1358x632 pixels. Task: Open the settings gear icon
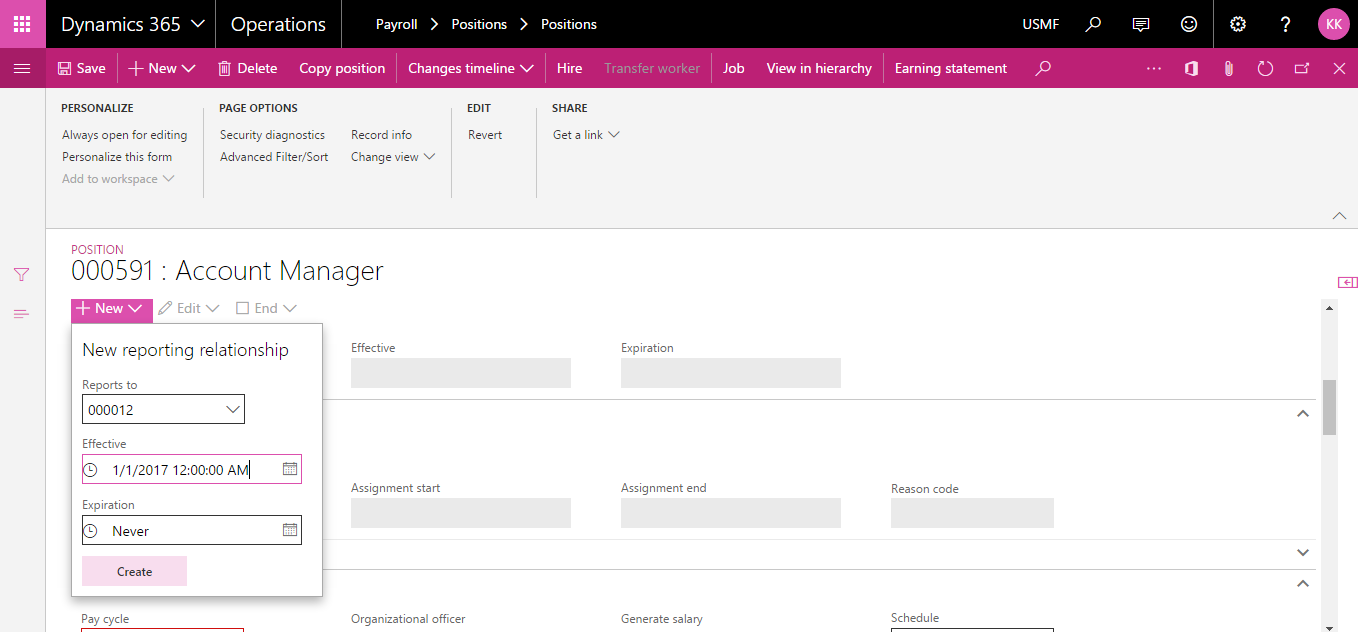click(x=1238, y=24)
